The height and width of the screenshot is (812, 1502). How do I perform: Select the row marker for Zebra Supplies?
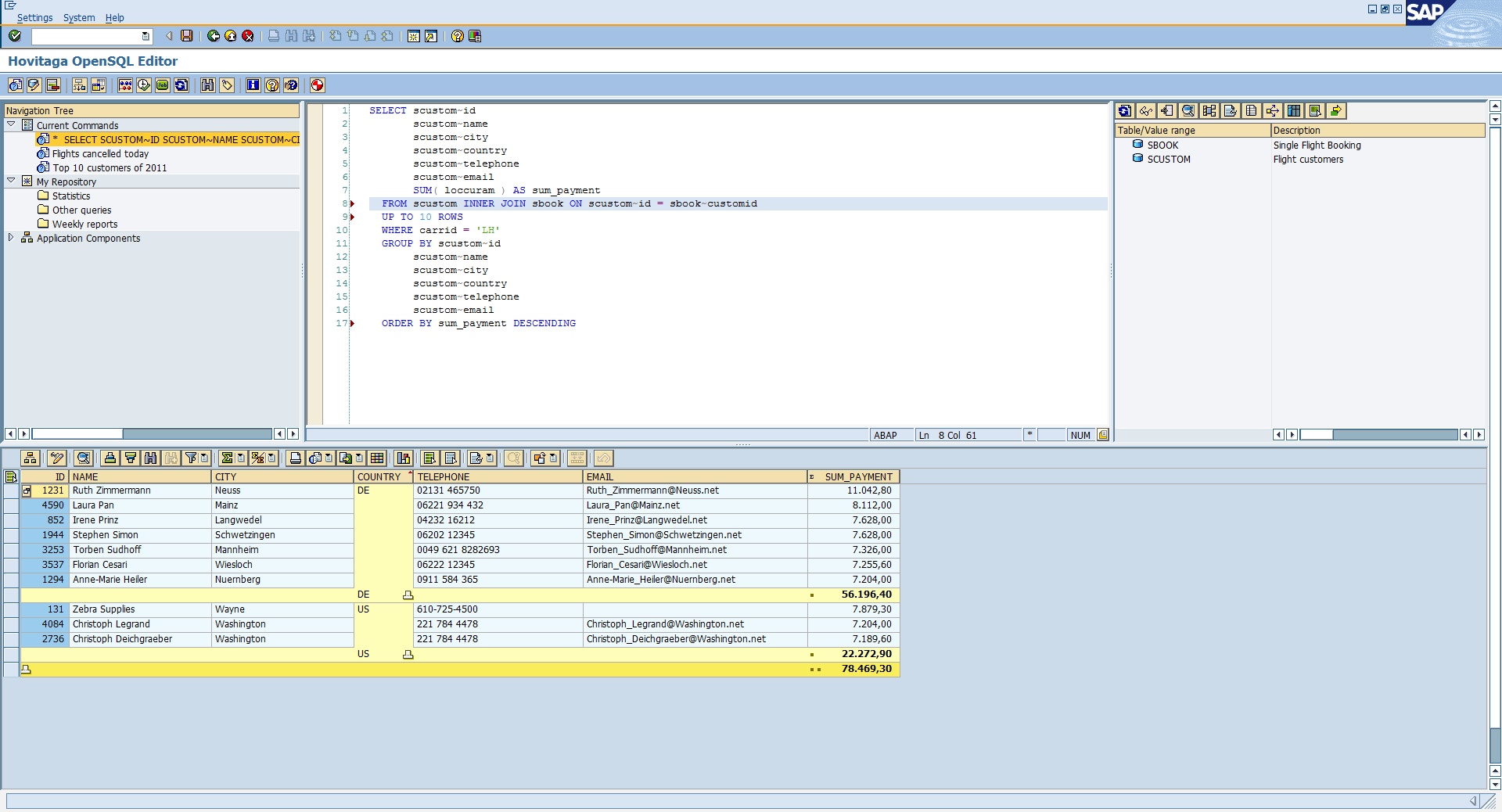[x=11, y=609]
